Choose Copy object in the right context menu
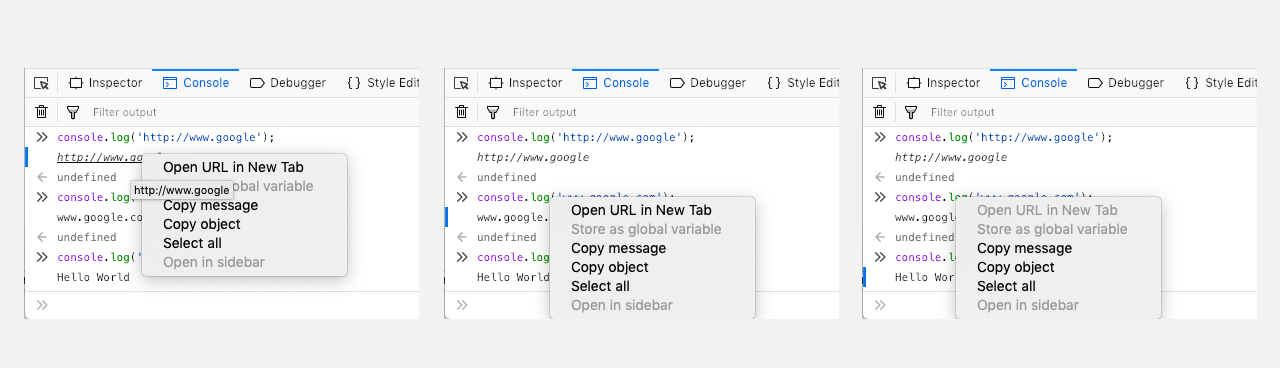Viewport: 1280px width, 368px height. (1015, 267)
